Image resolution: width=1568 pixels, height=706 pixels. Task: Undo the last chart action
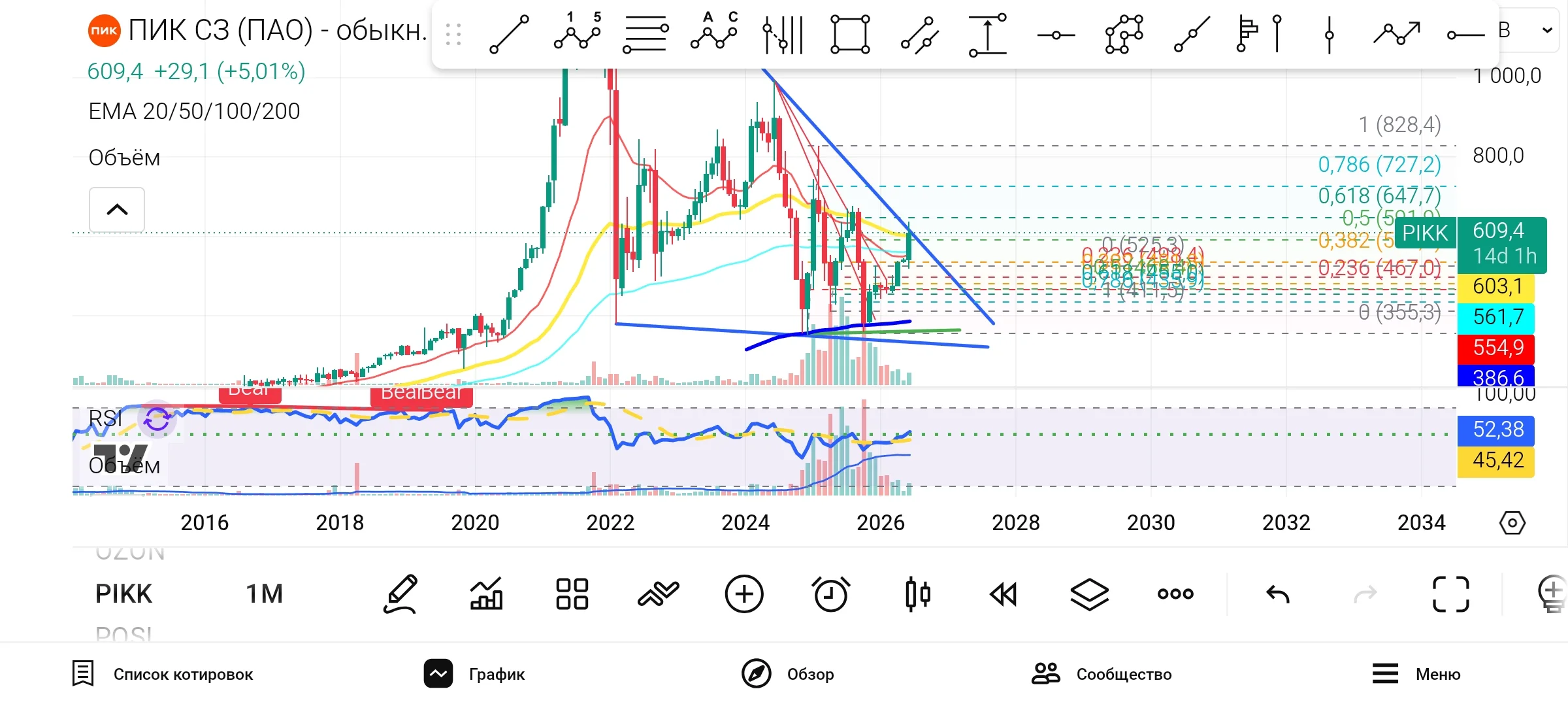point(1278,594)
